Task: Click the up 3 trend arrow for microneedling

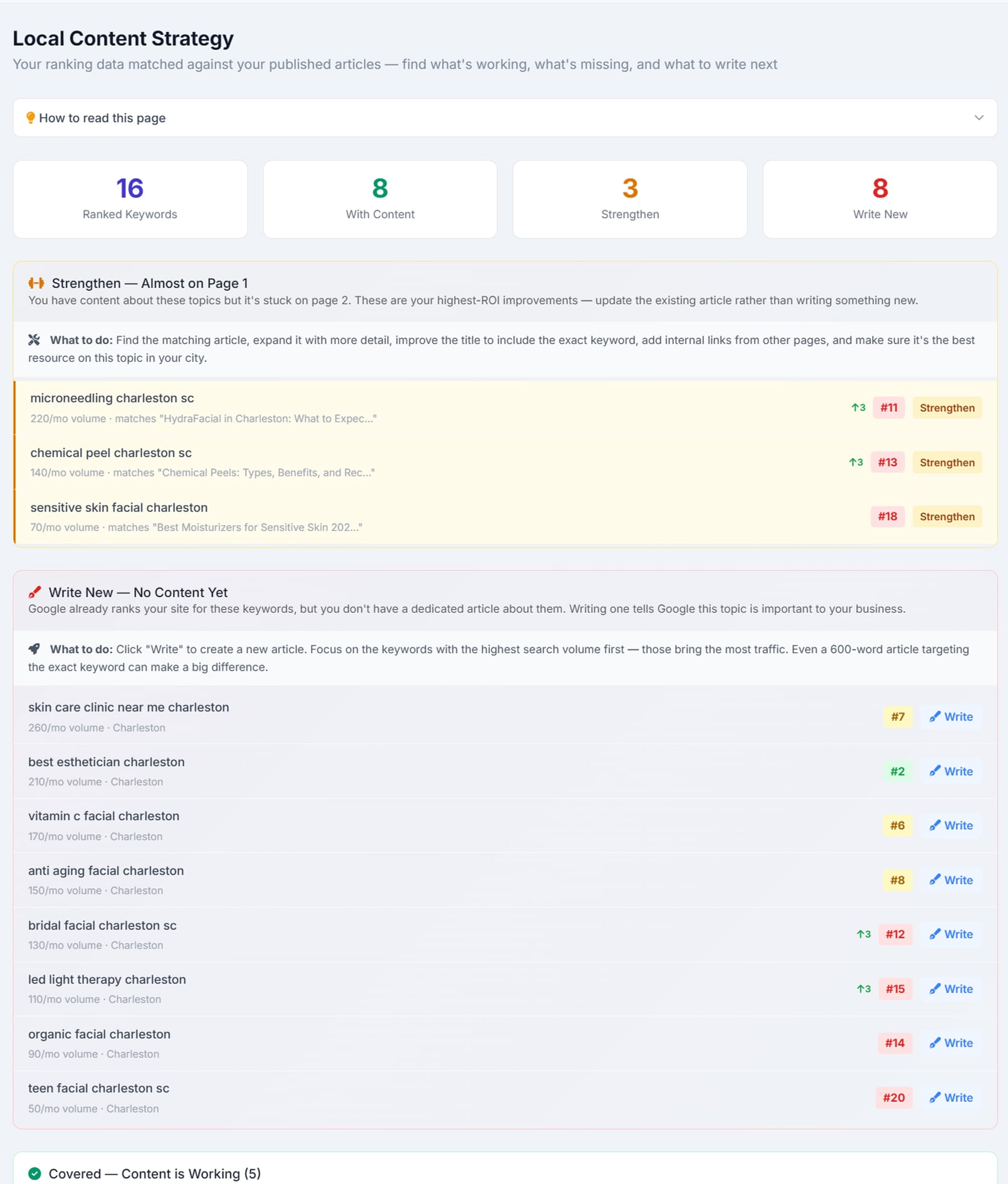Action: [x=858, y=408]
